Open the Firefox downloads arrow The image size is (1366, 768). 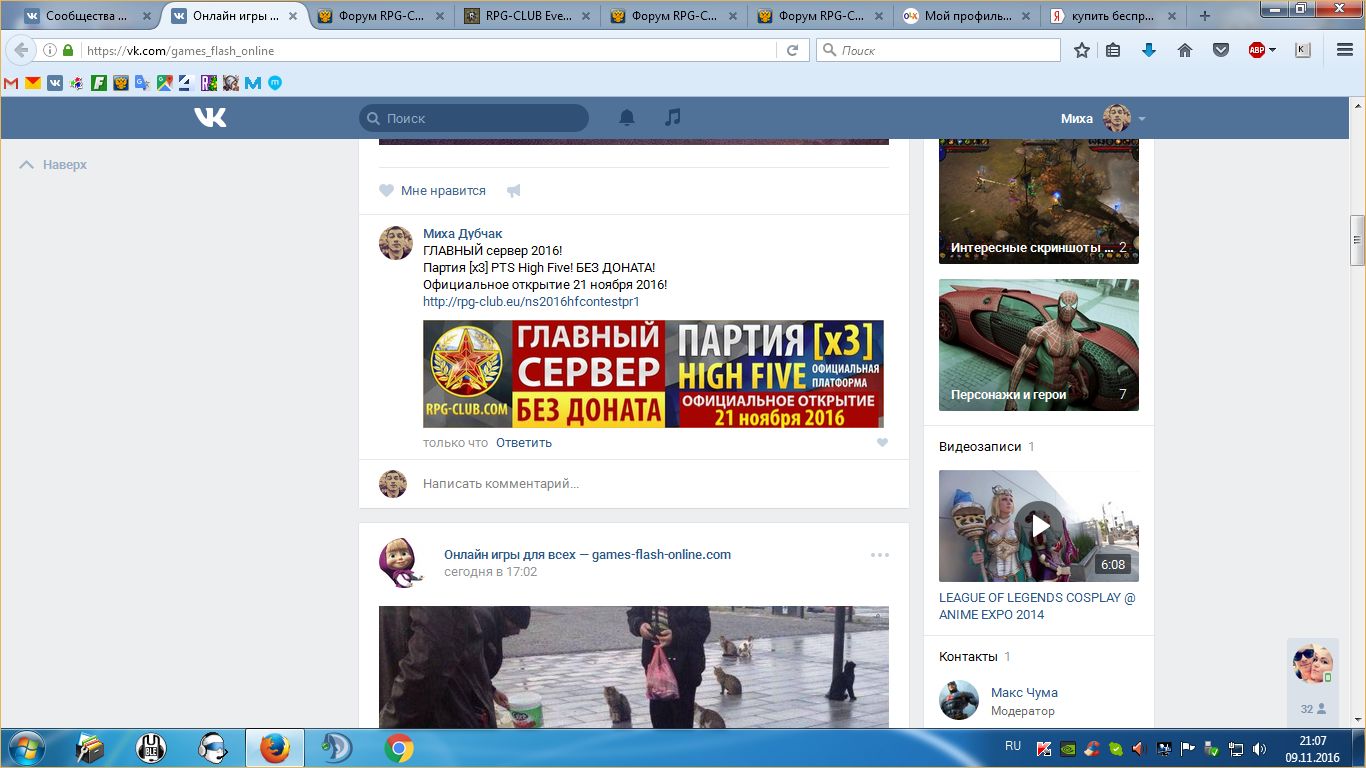point(1149,50)
